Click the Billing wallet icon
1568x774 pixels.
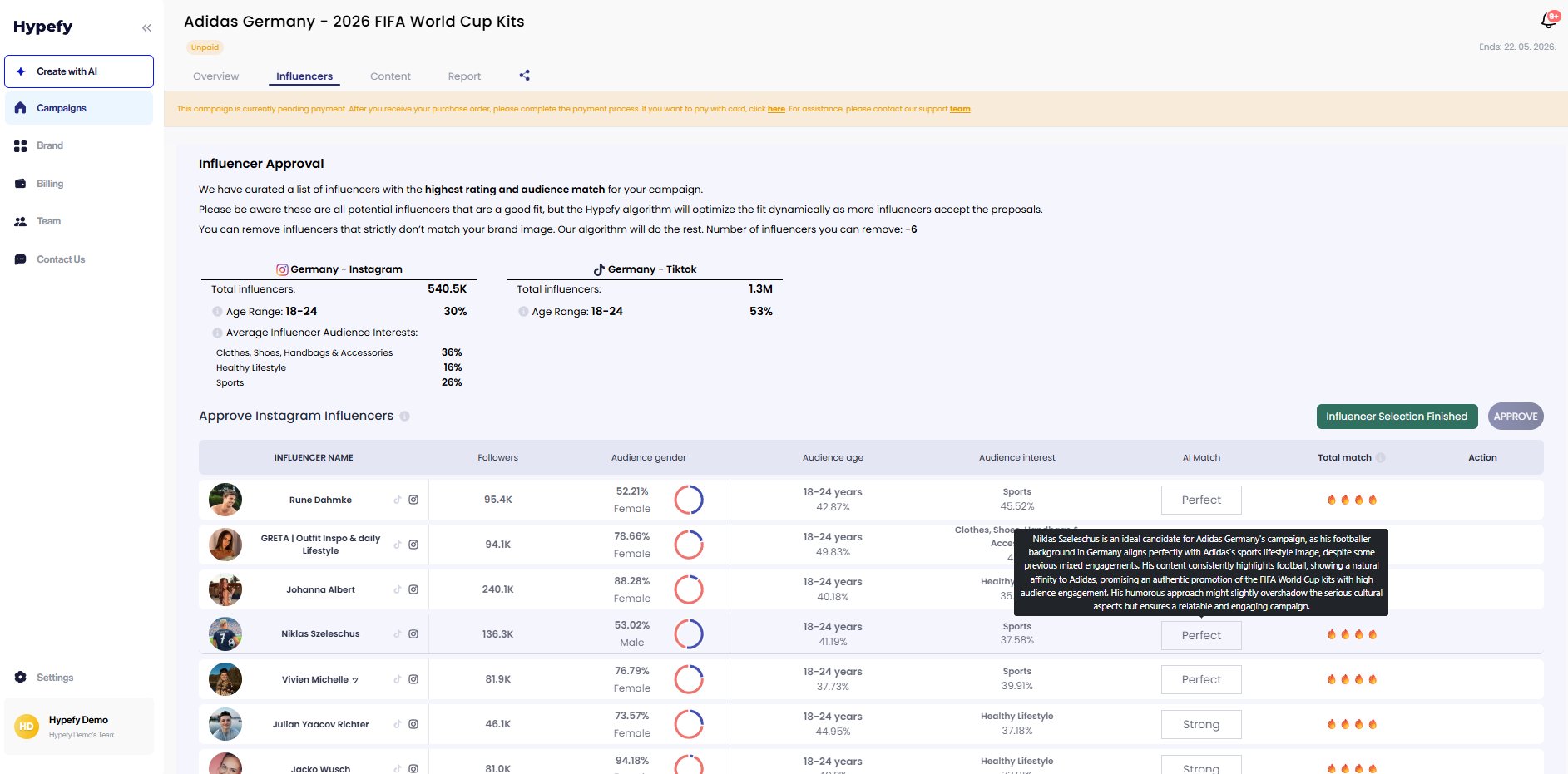21,184
